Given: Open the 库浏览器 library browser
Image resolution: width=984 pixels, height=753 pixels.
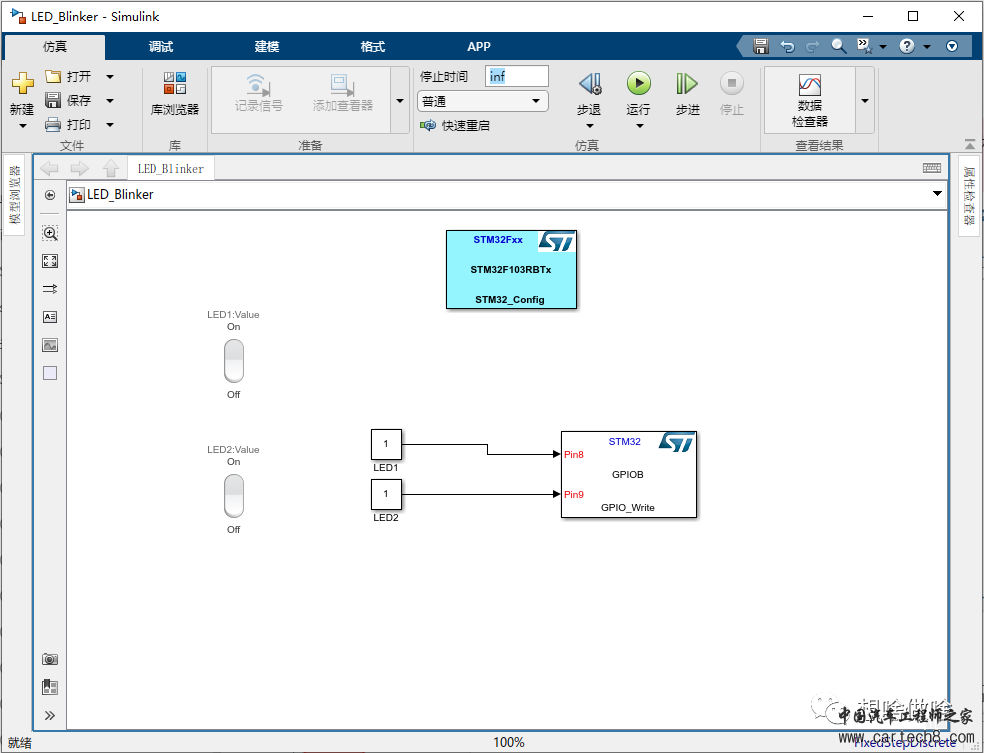Looking at the screenshot, I should [175, 93].
